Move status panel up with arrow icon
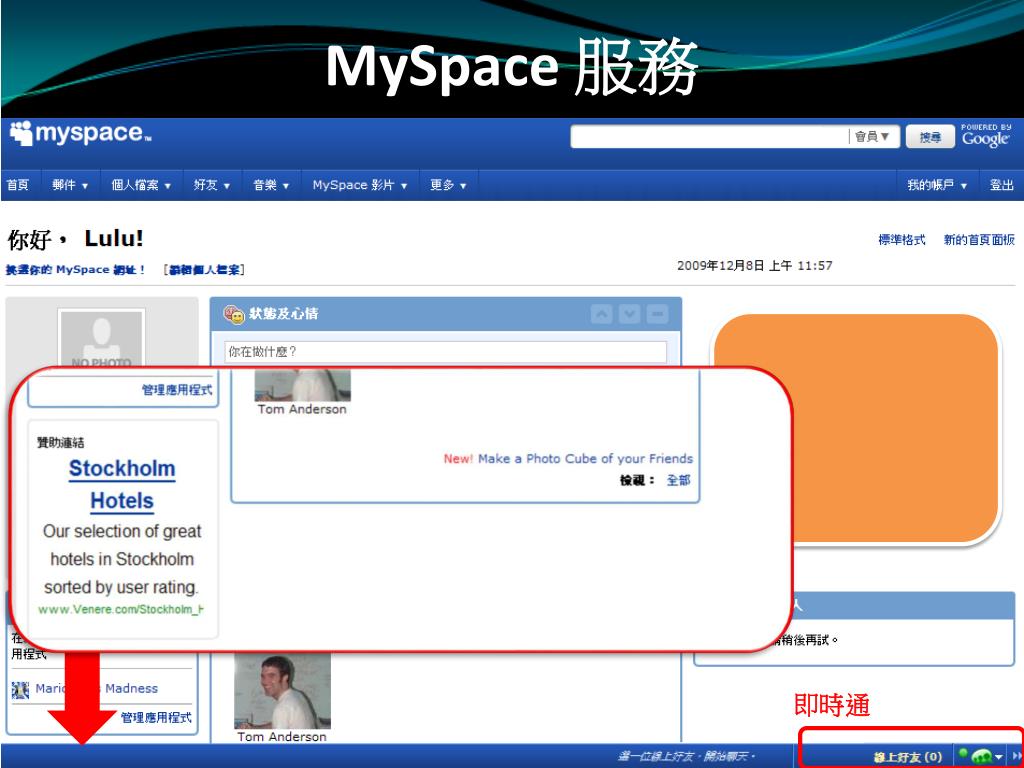 point(601,314)
